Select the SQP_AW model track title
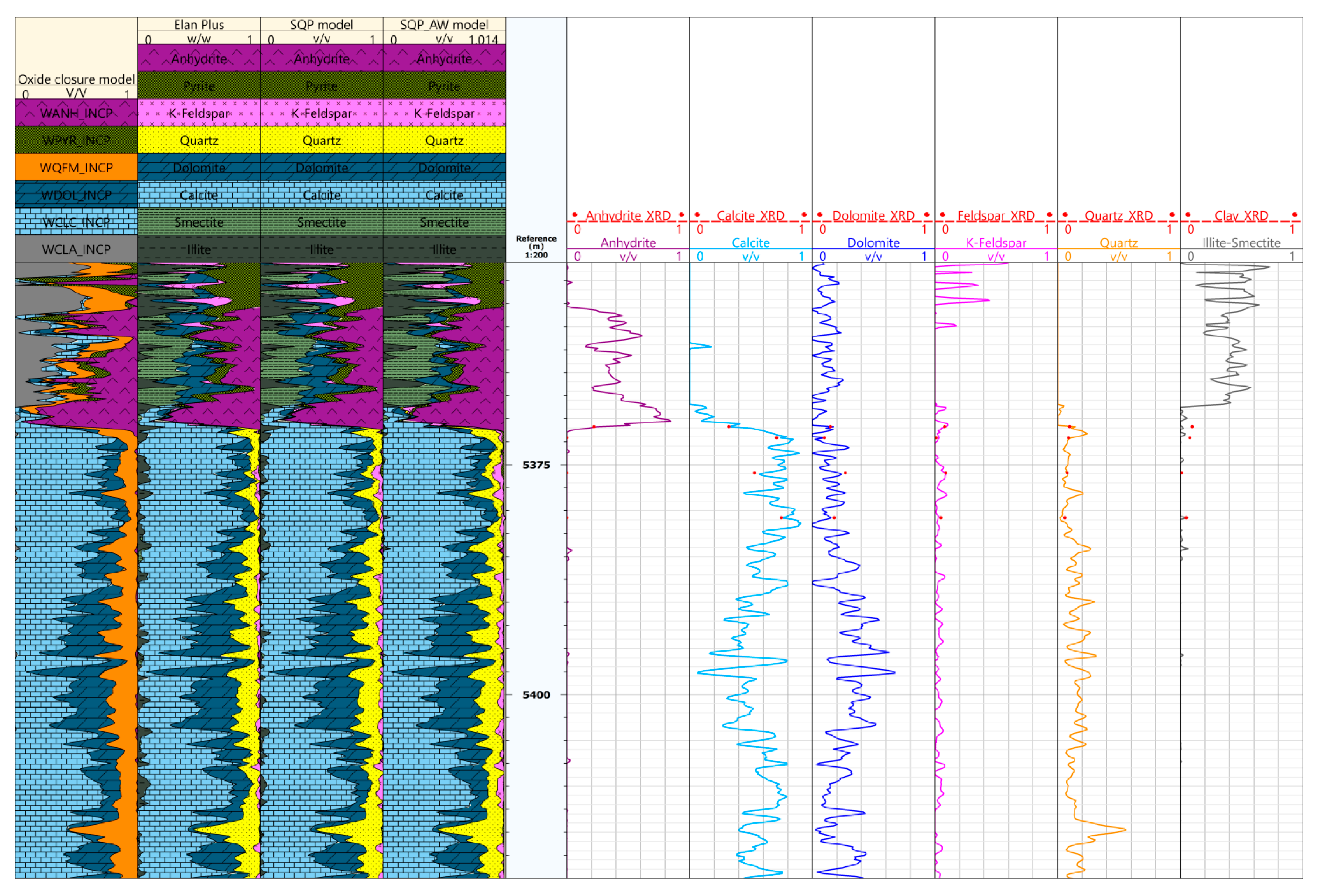Image resolution: width=1318 pixels, height=896 pixels. tap(443, 25)
